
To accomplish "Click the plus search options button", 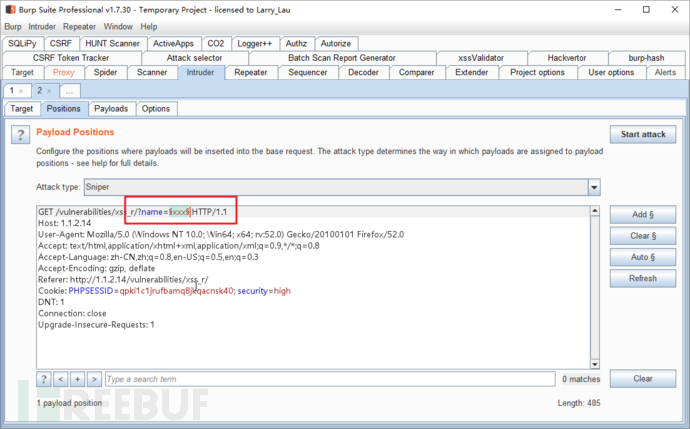I will (x=77, y=379).
